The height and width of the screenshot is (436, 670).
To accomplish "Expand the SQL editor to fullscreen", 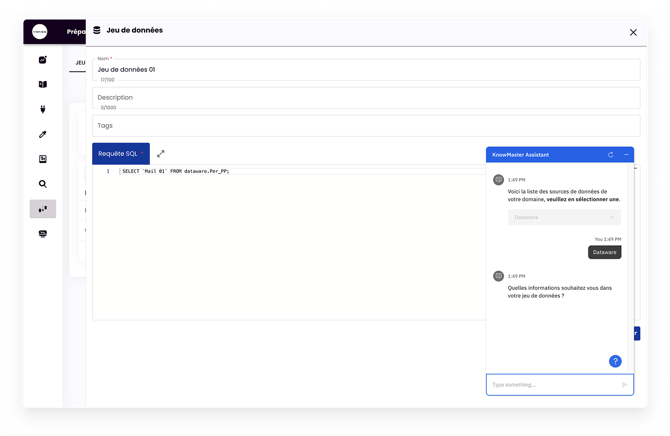I will click(161, 154).
